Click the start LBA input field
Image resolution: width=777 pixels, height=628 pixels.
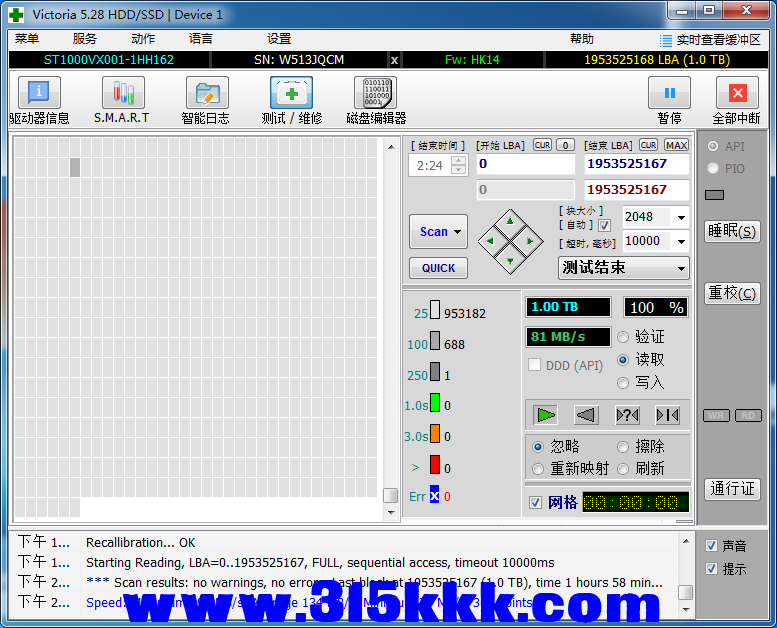pyautogui.click(x=525, y=164)
